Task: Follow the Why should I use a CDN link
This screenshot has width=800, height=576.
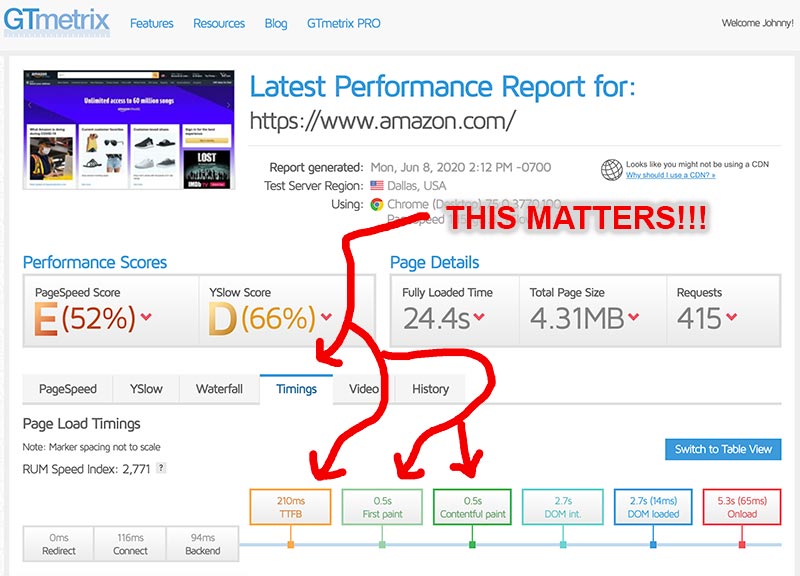Action: point(670,175)
